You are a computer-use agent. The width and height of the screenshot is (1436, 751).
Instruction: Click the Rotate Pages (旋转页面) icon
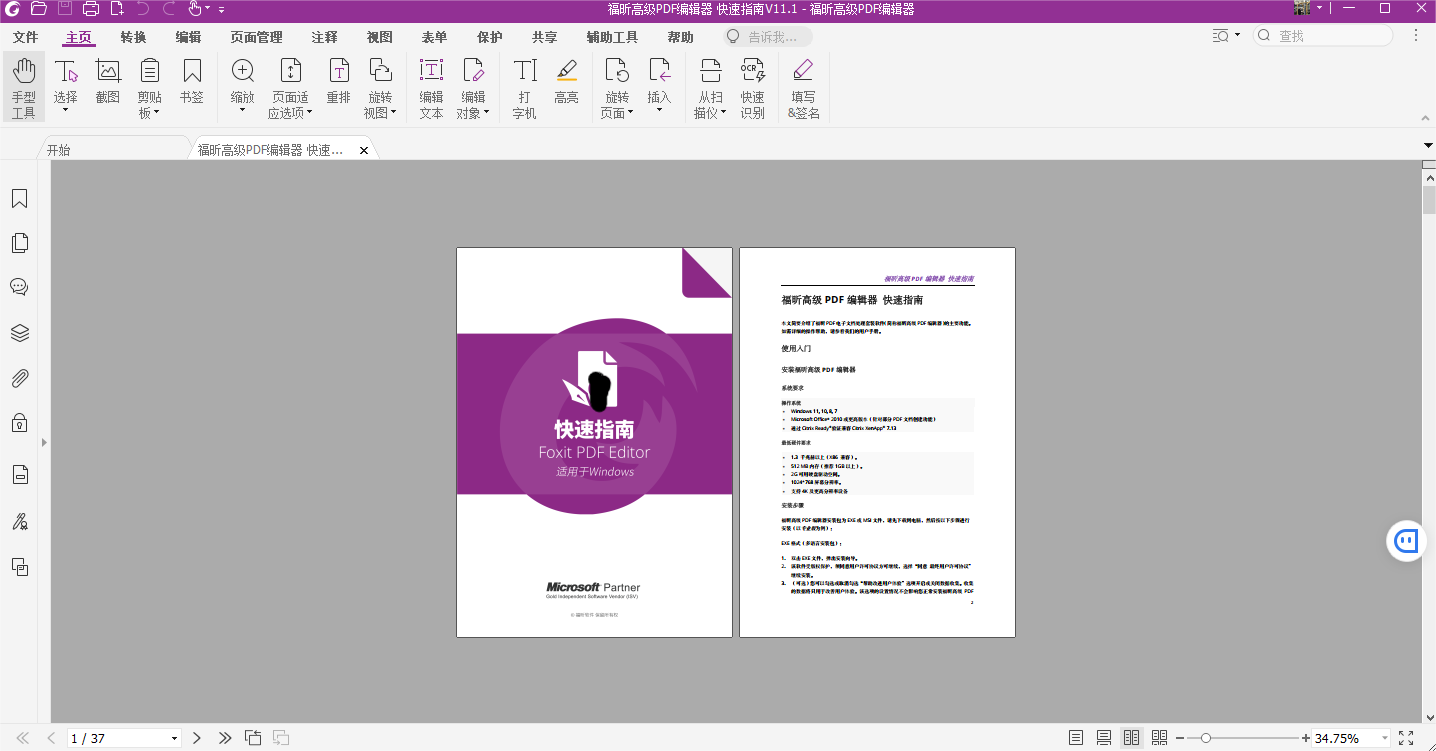[x=617, y=71]
